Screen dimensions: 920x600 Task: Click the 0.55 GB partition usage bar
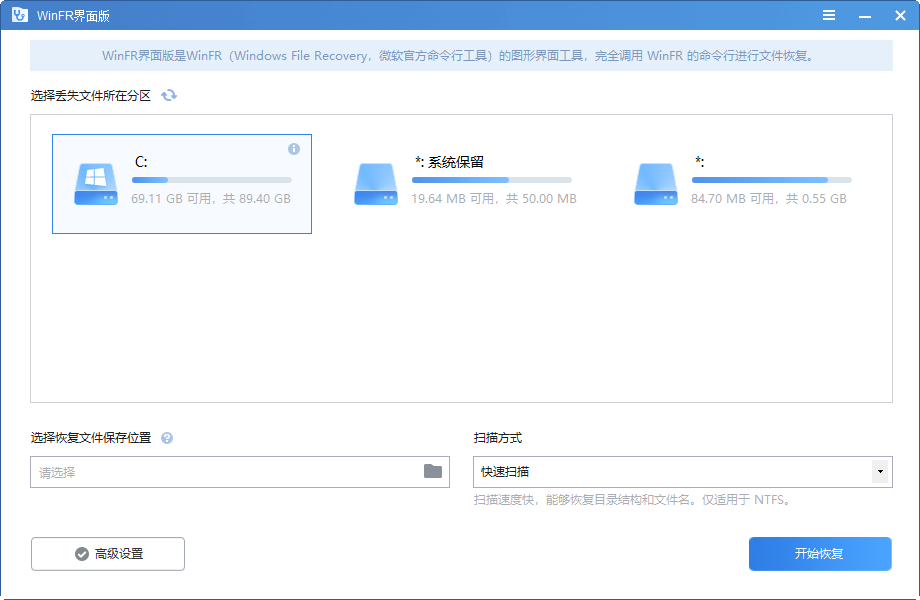point(772,180)
